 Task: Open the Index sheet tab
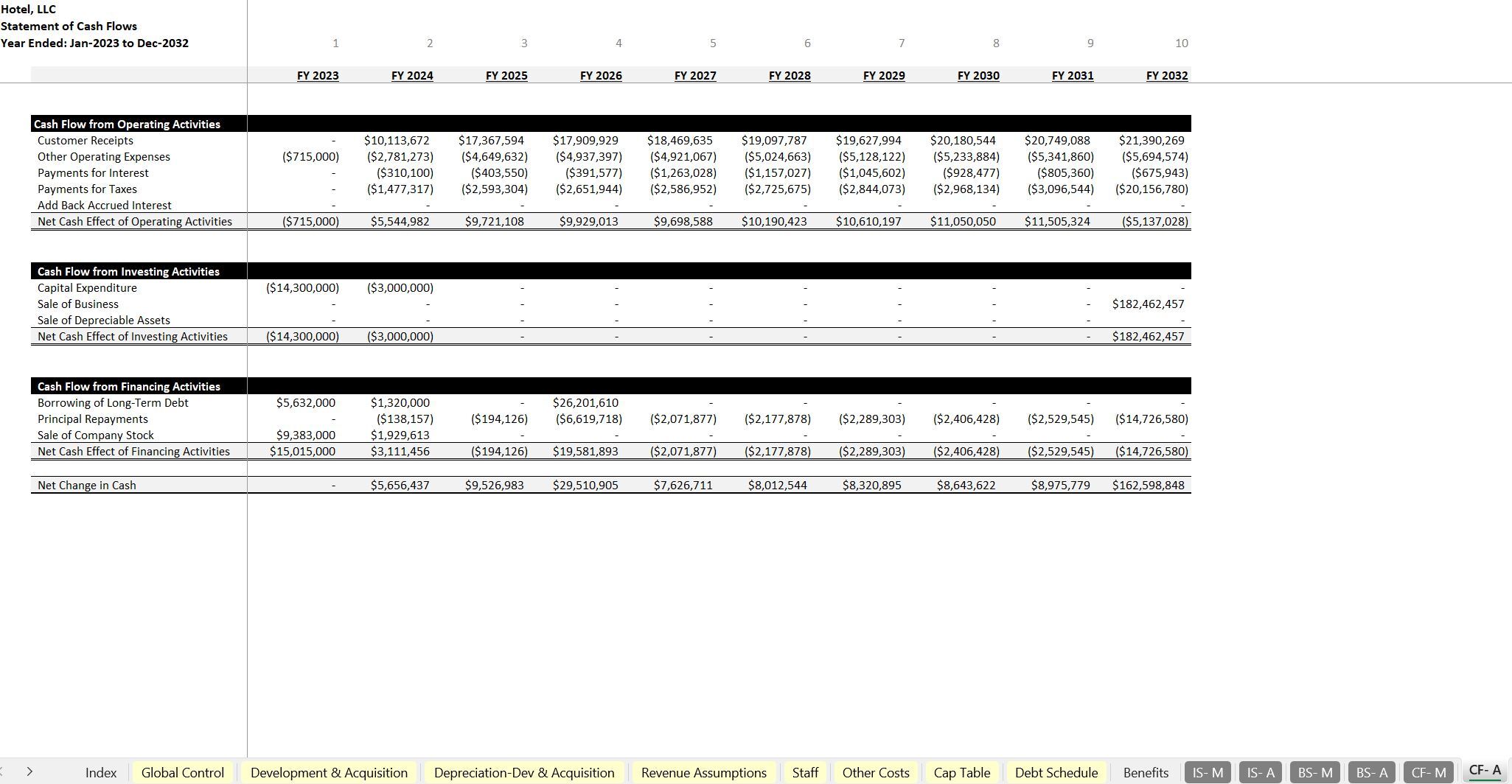[101, 772]
